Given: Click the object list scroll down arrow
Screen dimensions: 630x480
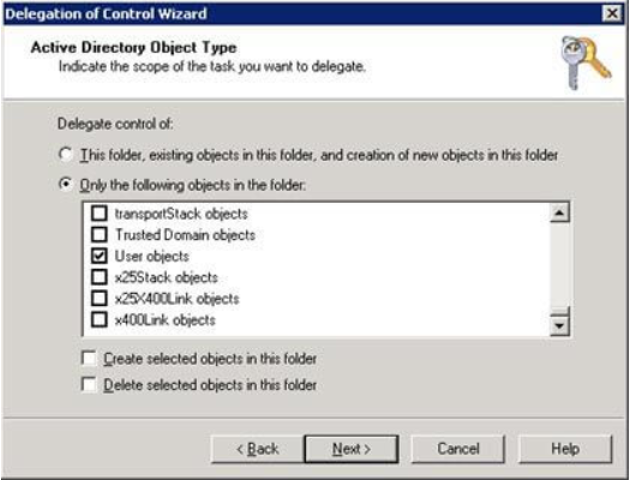Looking at the screenshot, I should [560, 325].
